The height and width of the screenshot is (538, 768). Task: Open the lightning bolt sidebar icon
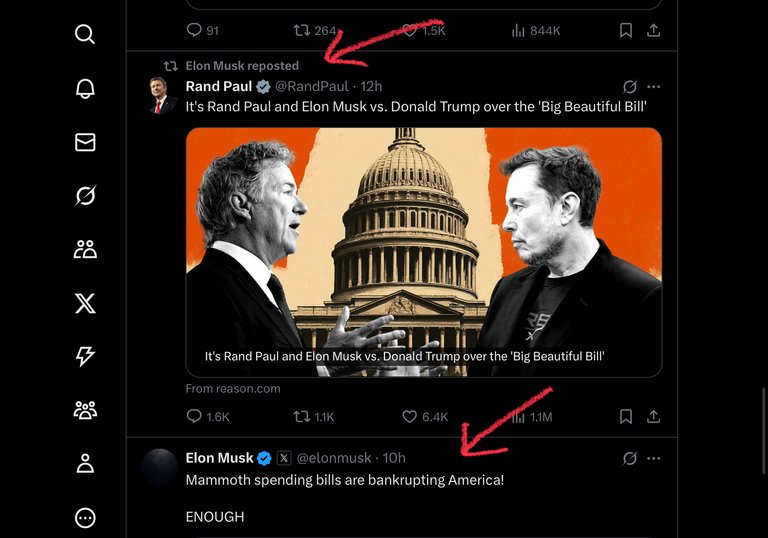tap(85, 356)
